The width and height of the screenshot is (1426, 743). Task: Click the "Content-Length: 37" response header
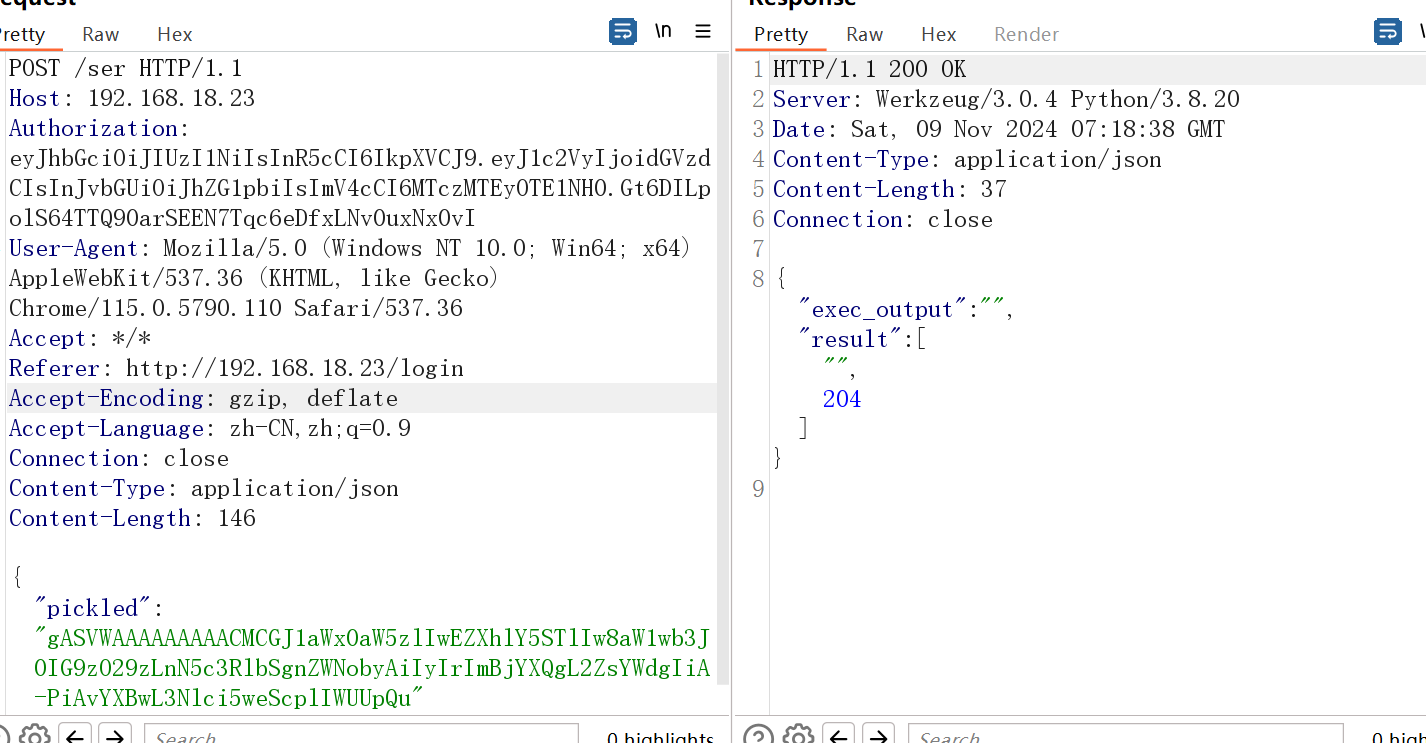point(890,189)
